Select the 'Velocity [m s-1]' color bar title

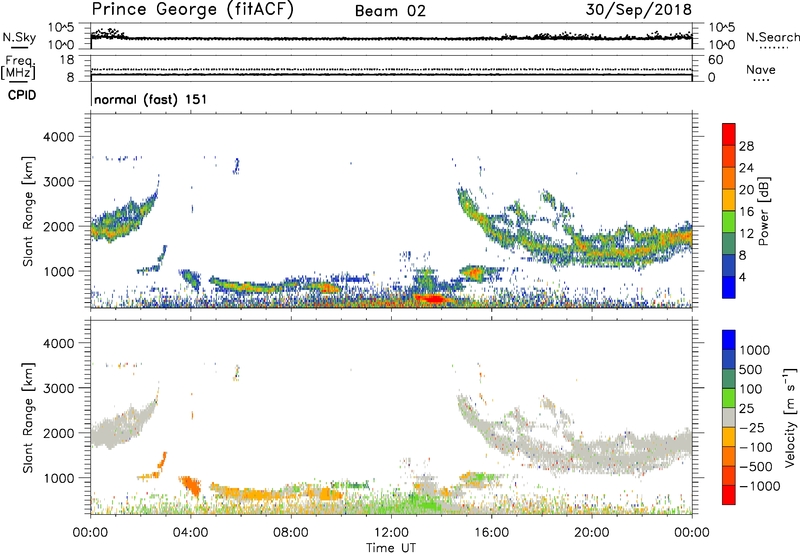click(x=790, y=417)
